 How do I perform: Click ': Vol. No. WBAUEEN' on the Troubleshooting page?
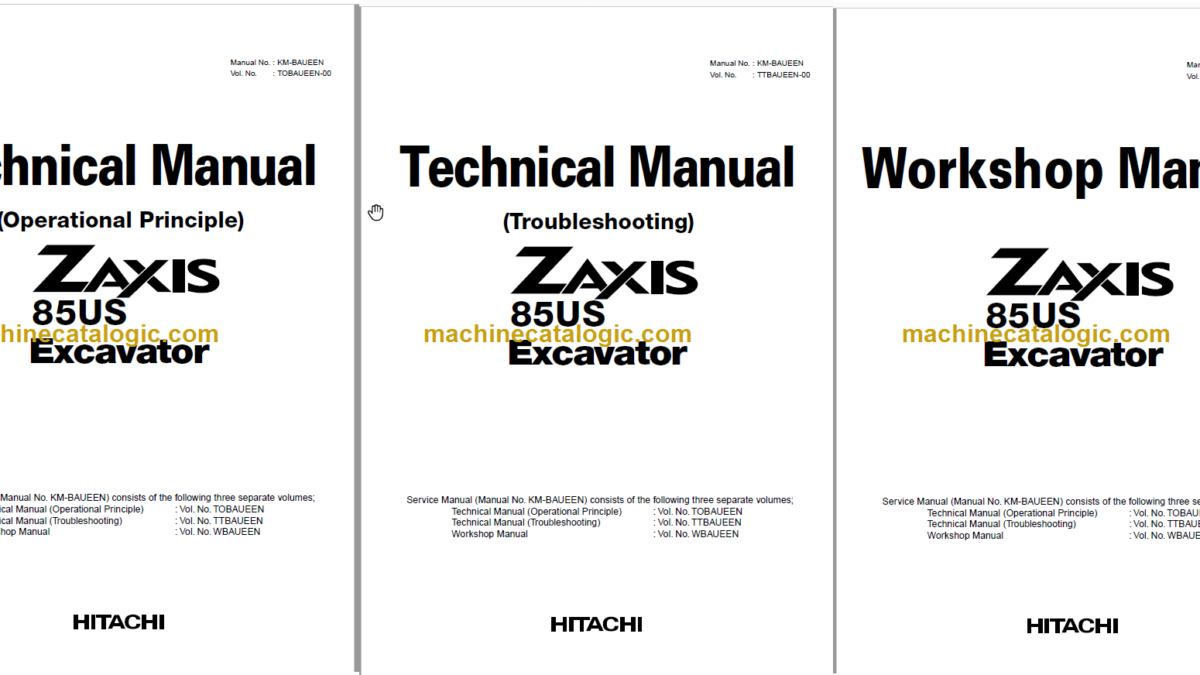696,534
